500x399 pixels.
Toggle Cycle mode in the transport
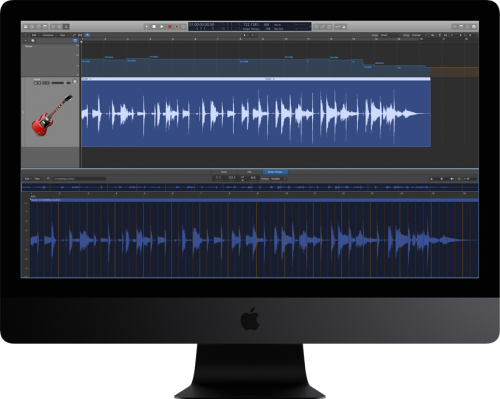point(183,27)
